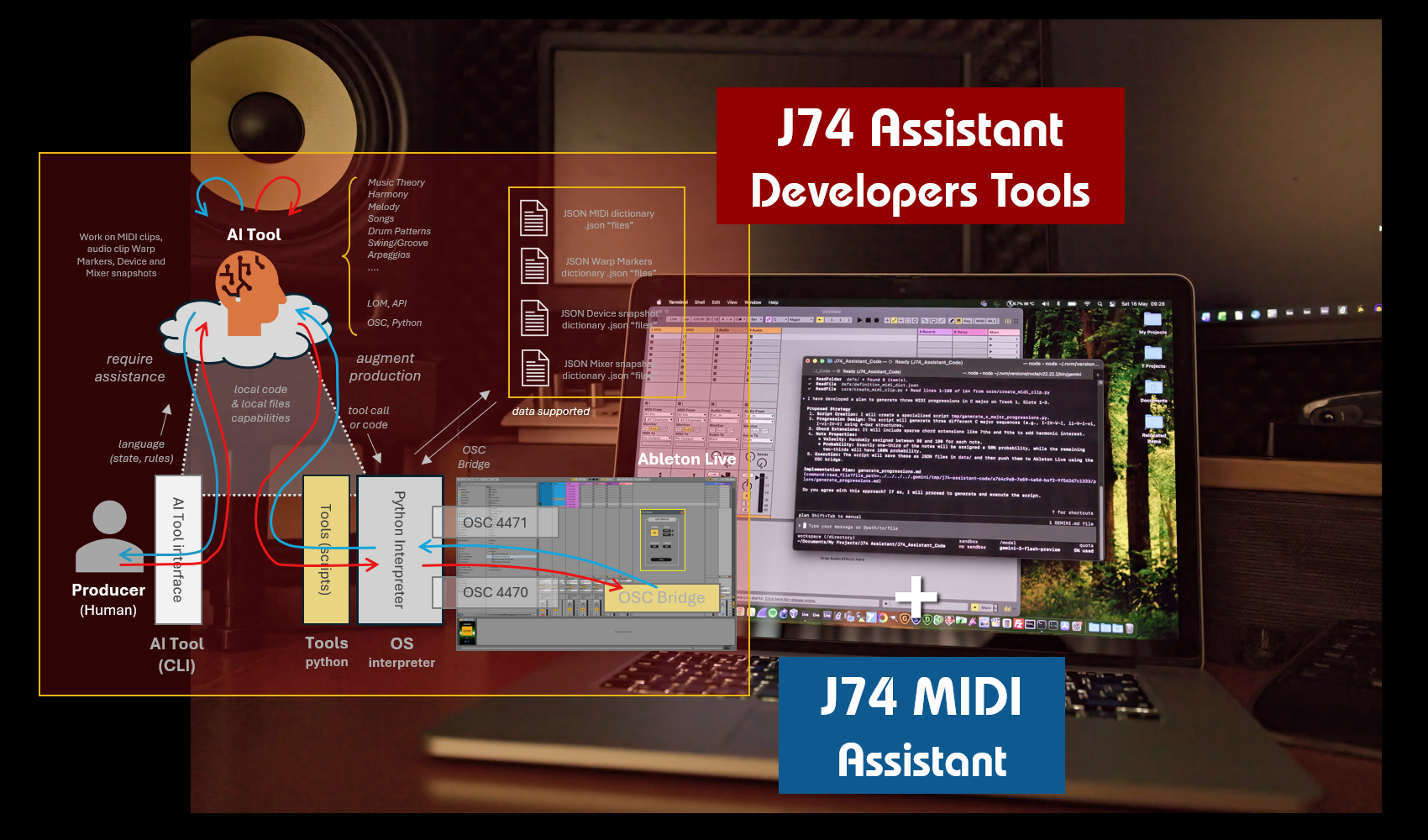1428x840 pixels.
Task: Open Spotify from the Dock
Action: [x=772, y=613]
